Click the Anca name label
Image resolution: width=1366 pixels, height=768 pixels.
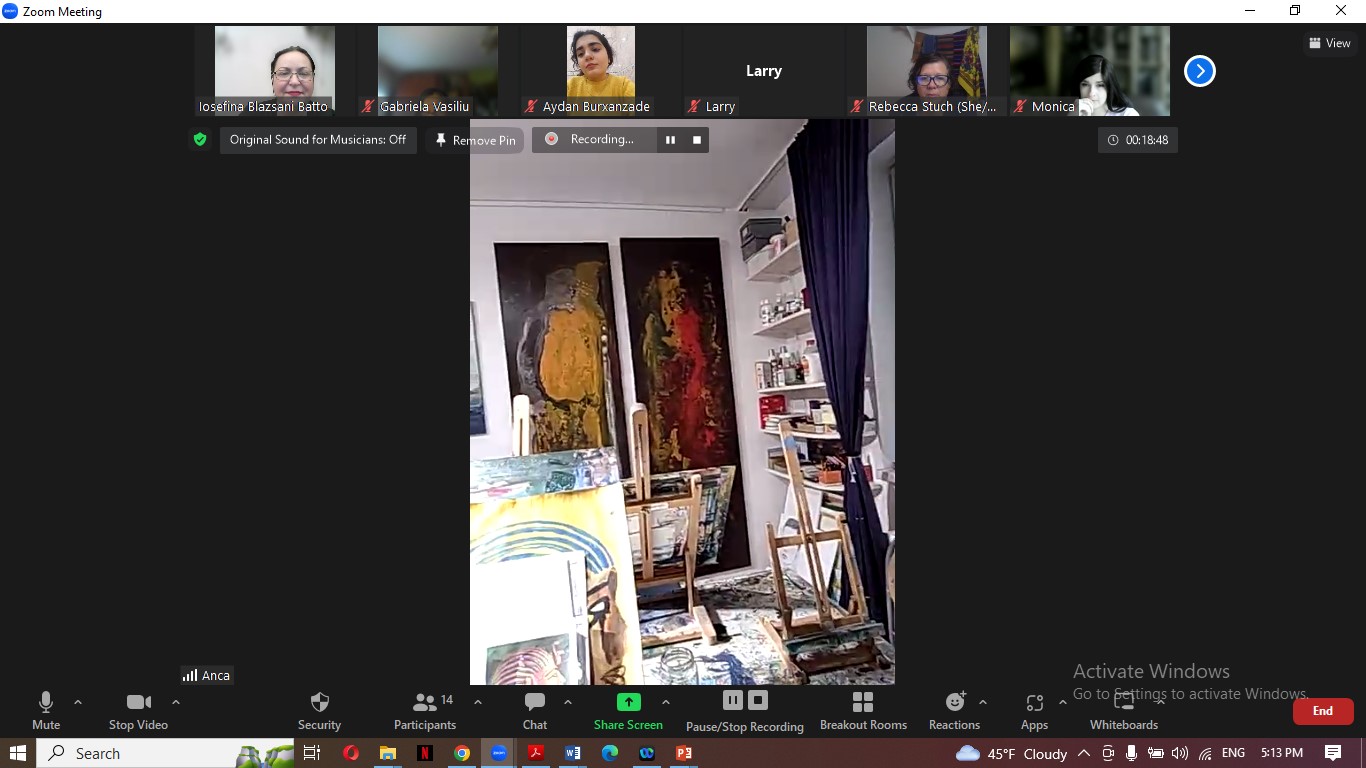click(207, 675)
